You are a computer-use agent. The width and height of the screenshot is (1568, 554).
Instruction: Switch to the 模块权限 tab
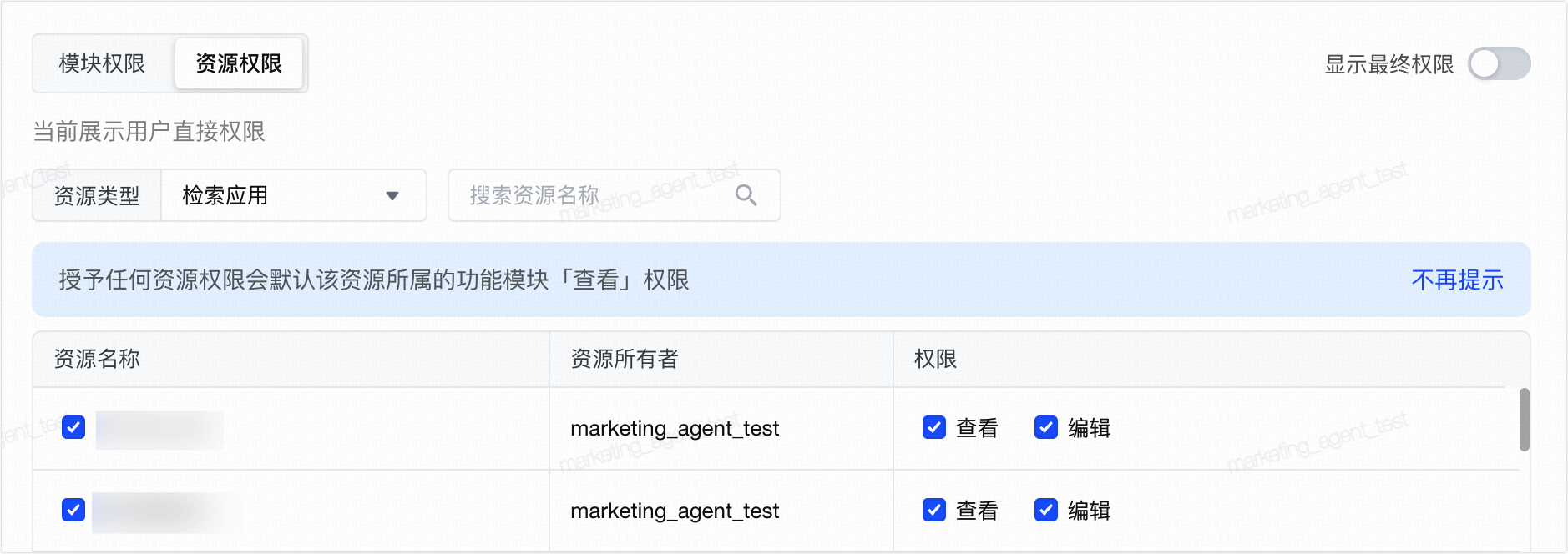tap(102, 63)
